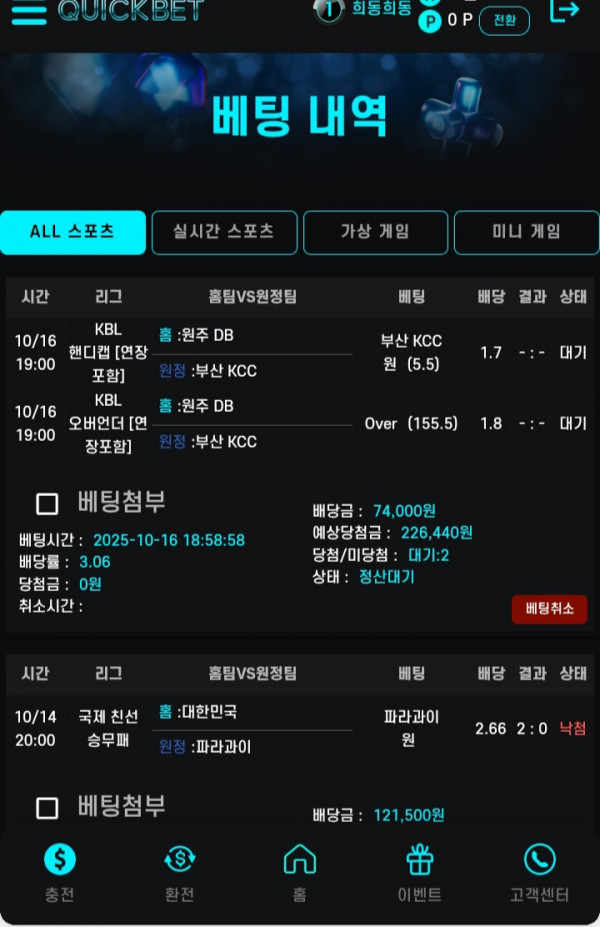Go to 홈 via house icon
The width and height of the screenshot is (600, 927).
click(x=299, y=859)
